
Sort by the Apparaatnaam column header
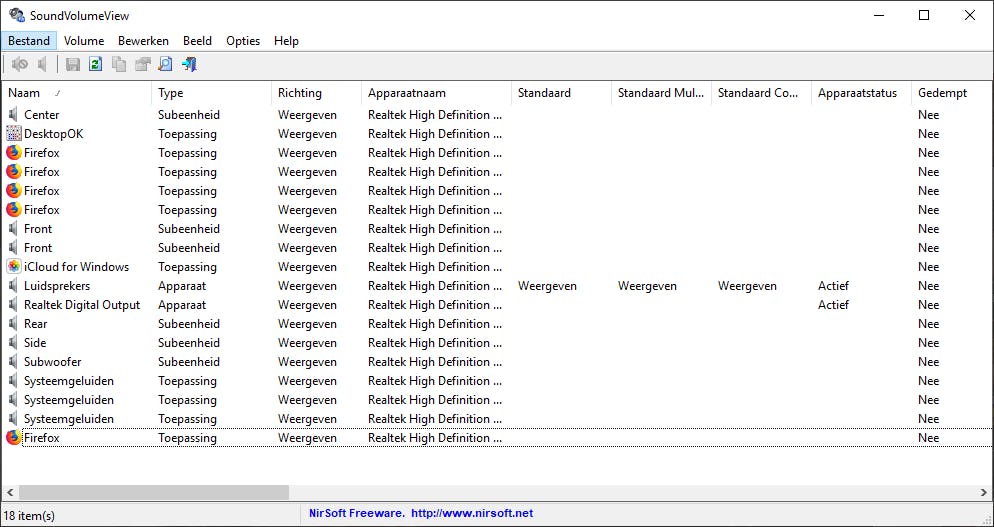(436, 93)
